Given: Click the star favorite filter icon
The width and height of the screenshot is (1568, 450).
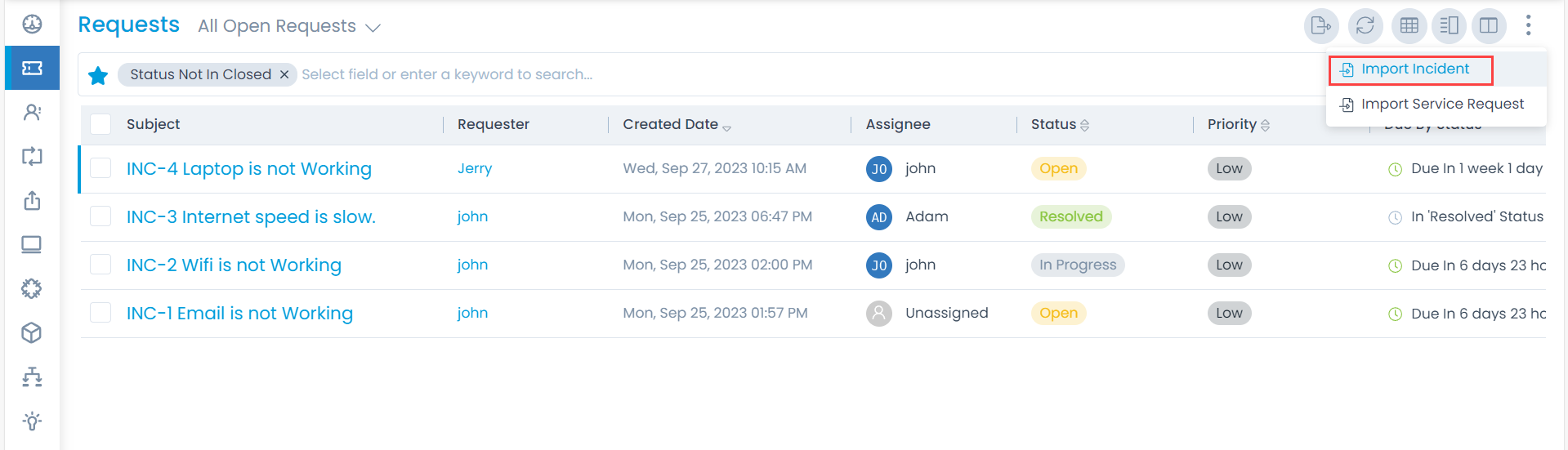Looking at the screenshot, I should tap(98, 75).
